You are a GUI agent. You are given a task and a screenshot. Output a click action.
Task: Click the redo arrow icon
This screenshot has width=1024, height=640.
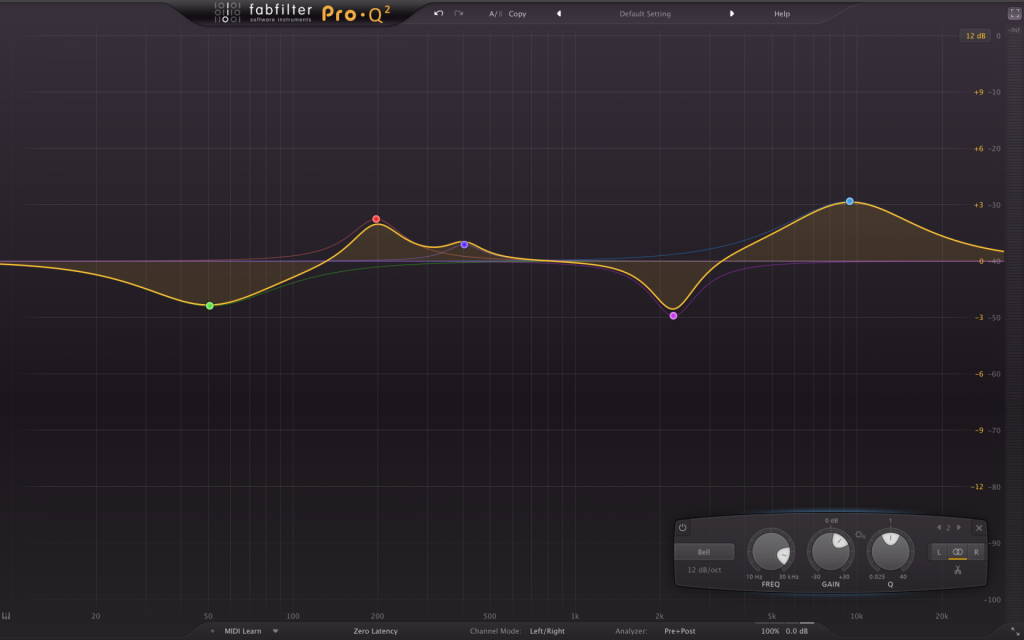tap(458, 13)
